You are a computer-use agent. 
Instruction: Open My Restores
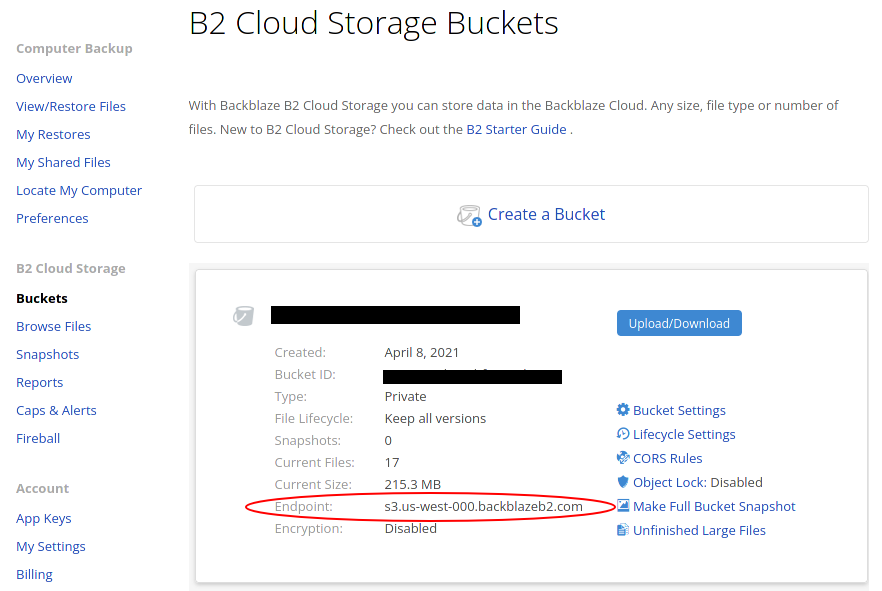(x=53, y=134)
